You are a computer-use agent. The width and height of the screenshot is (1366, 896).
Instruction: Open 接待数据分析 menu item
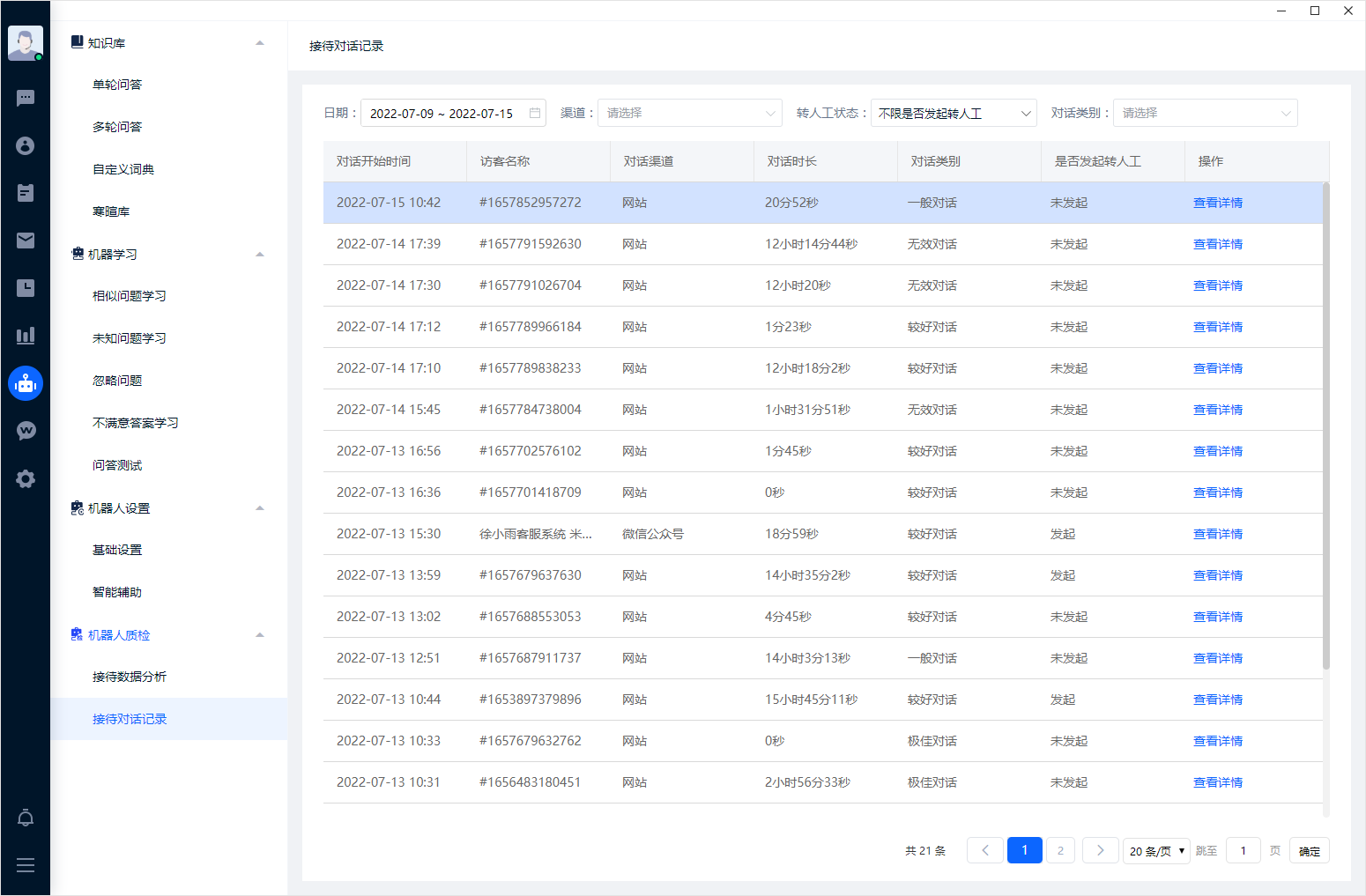tap(130, 677)
